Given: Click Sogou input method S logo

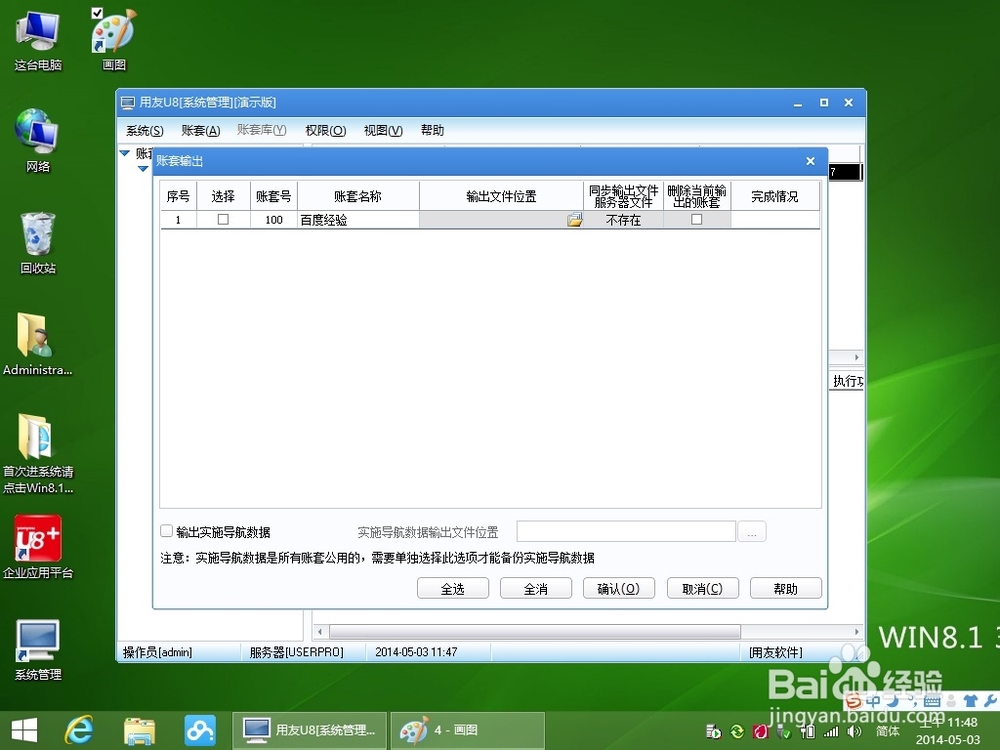Looking at the screenshot, I should click(x=853, y=702).
